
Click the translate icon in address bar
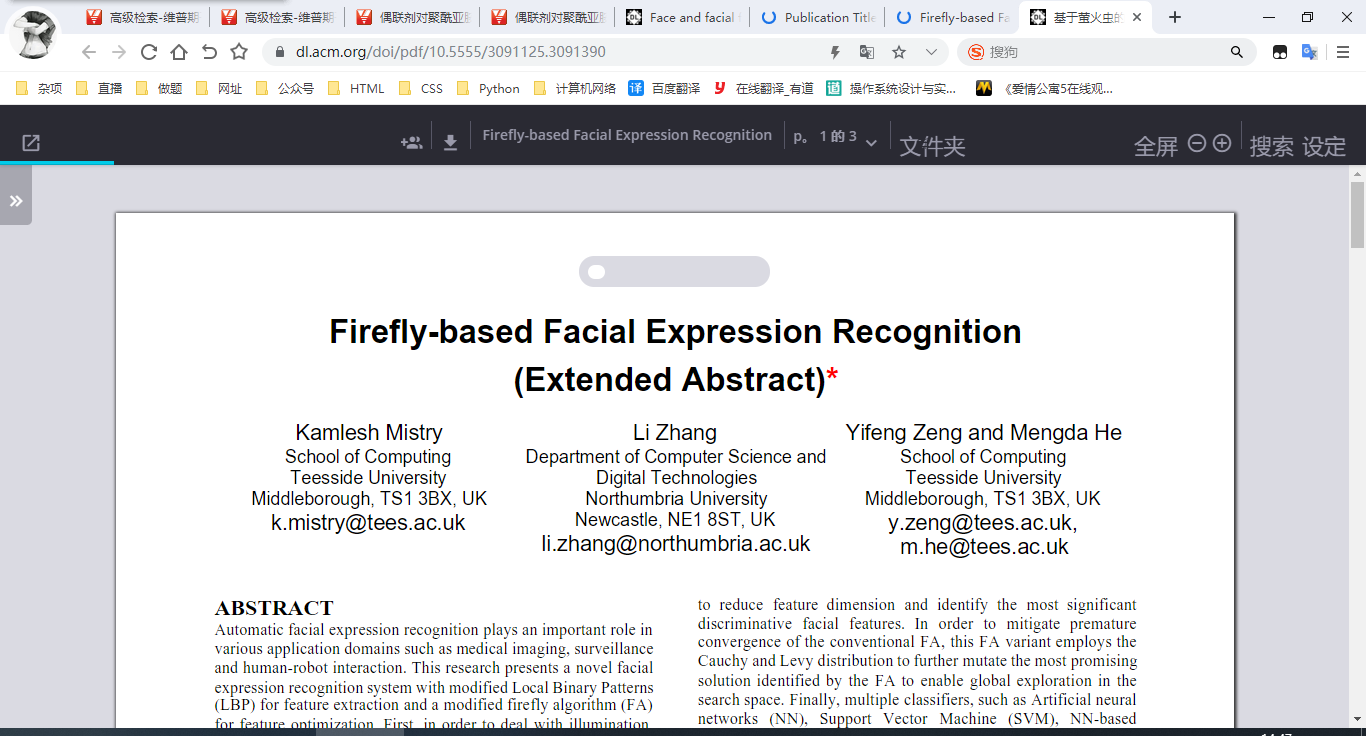tap(867, 52)
